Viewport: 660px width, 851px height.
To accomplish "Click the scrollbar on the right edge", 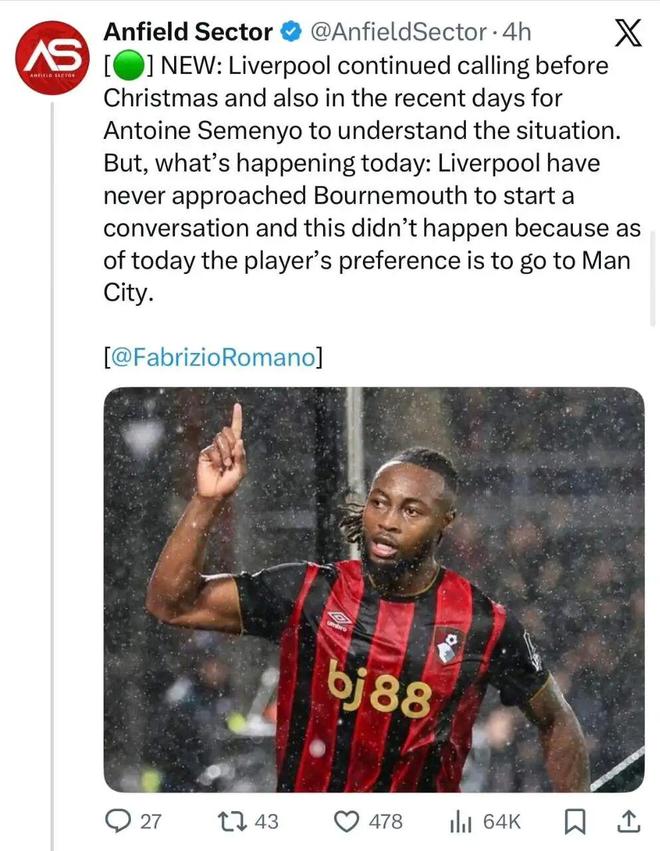I will (x=654, y=280).
